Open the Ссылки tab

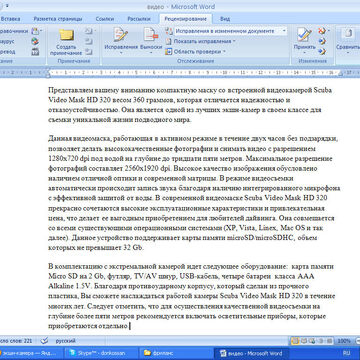pos(105,19)
